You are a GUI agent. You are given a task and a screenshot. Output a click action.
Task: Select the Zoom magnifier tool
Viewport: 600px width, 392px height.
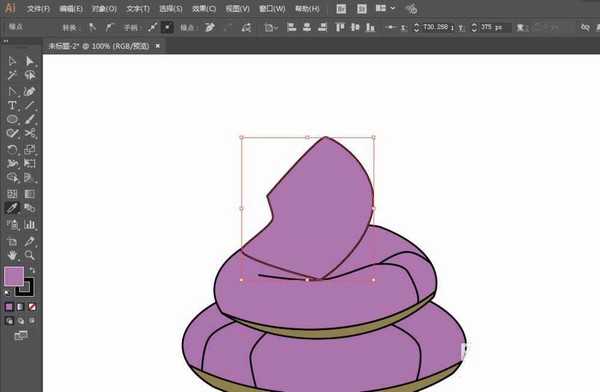[29, 255]
